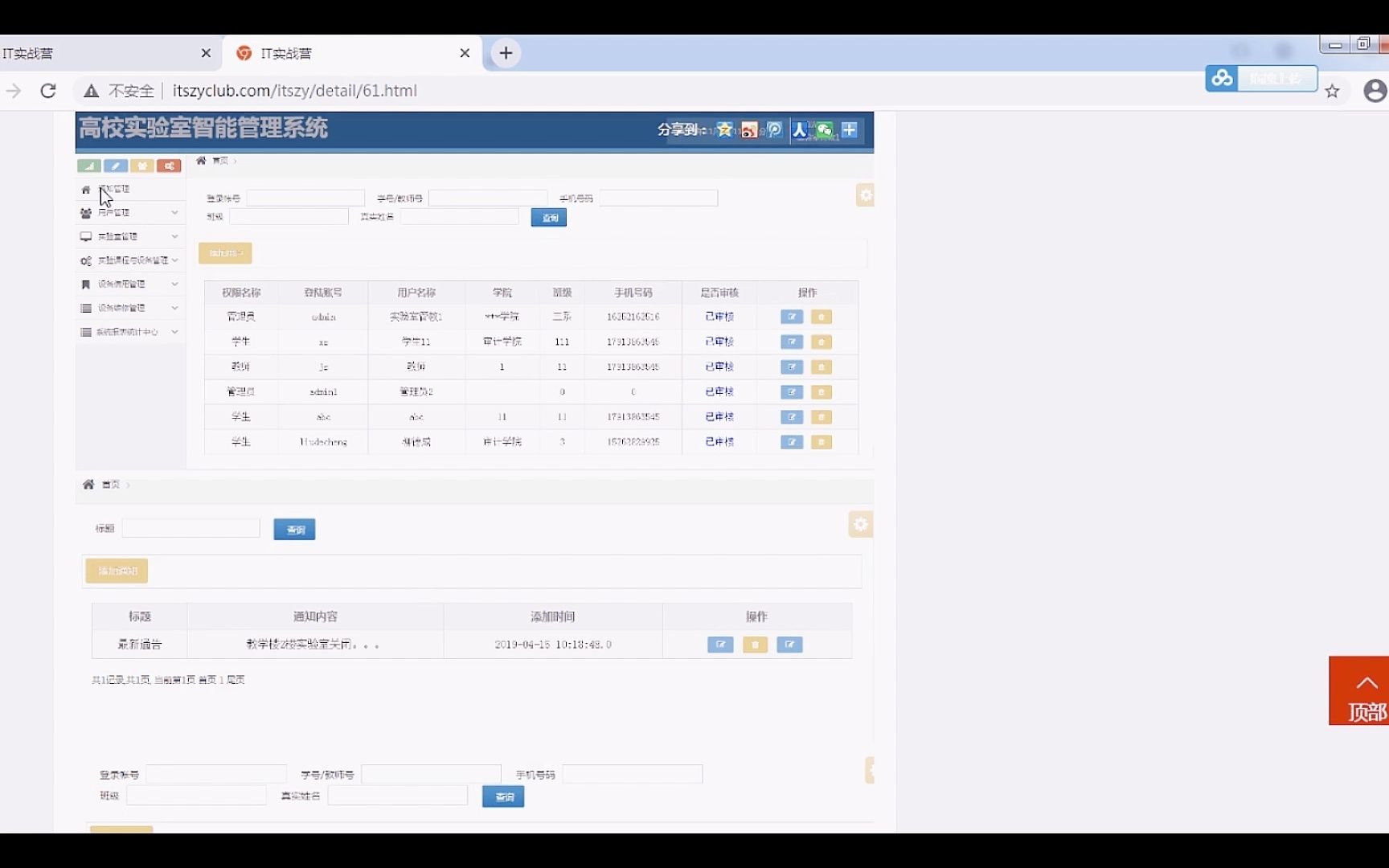Click delete icon for the liudecheng row
The height and width of the screenshot is (868, 1389).
tap(822, 441)
